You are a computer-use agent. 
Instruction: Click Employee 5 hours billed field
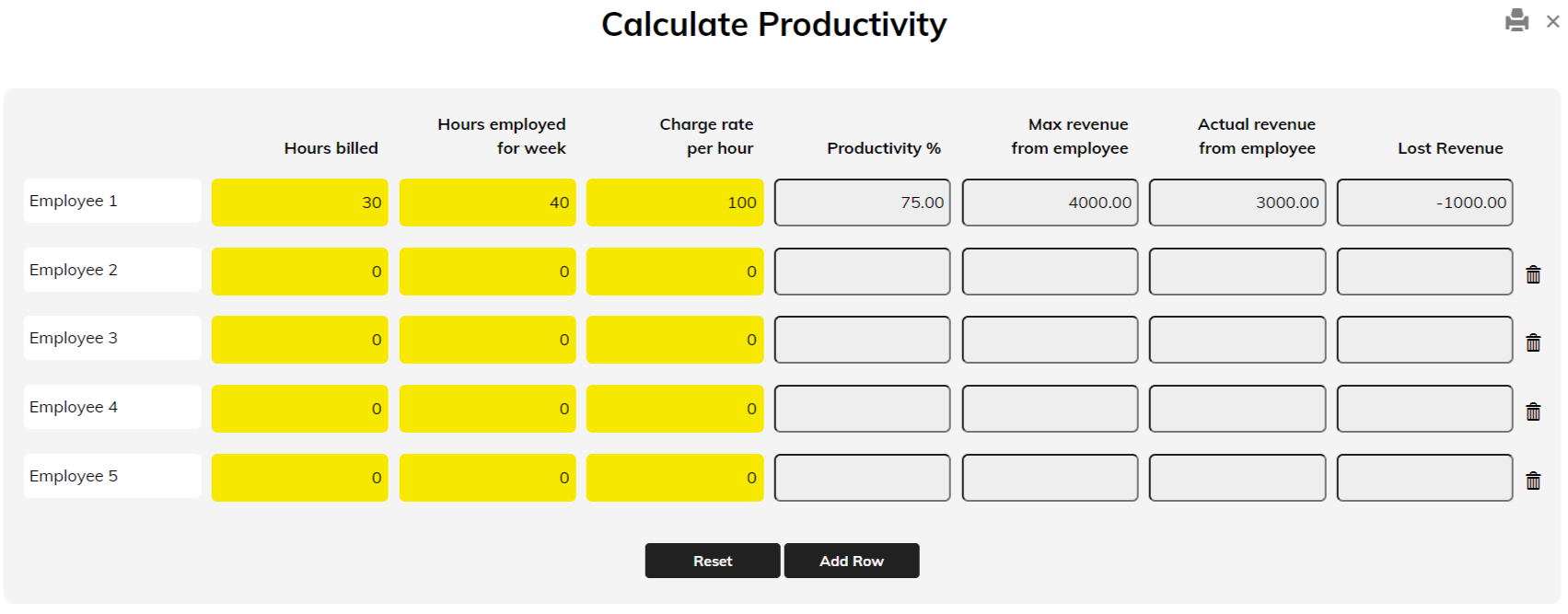click(x=299, y=478)
